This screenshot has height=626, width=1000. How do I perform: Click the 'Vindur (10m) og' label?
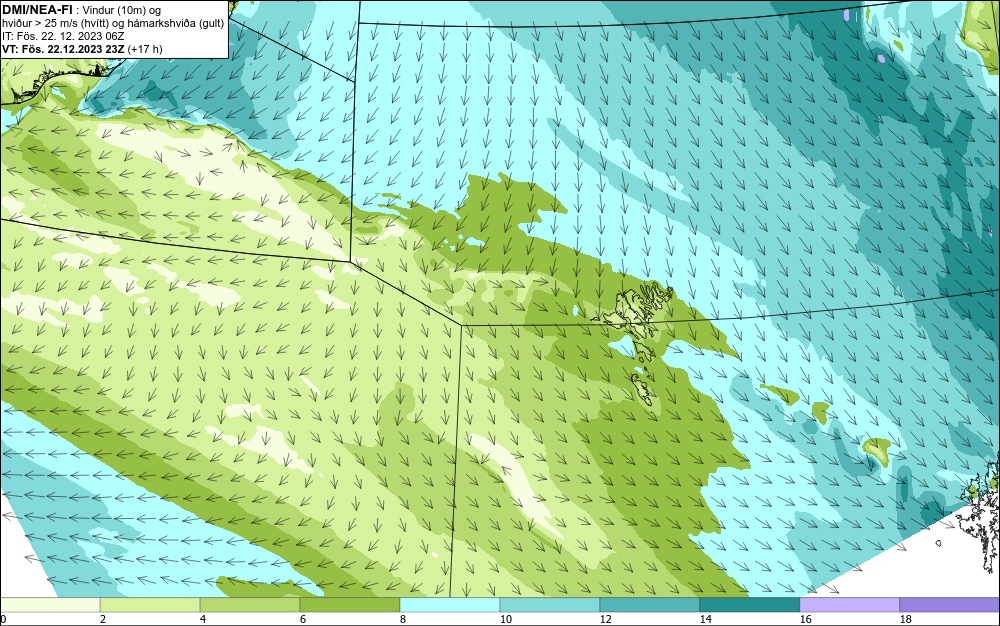[122, 10]
